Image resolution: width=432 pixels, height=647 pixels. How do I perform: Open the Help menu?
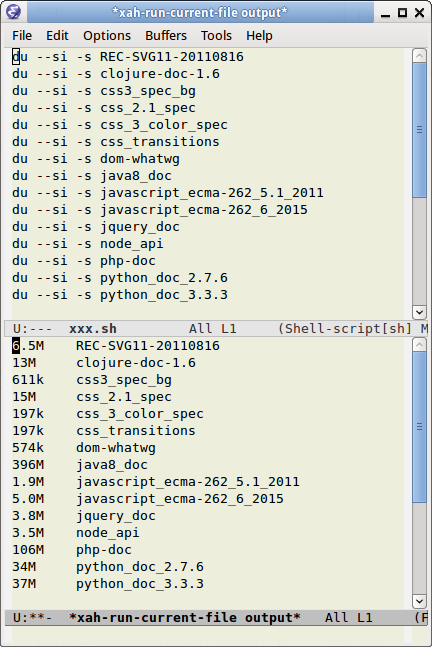pyautogui.click(x=259, y=36)
